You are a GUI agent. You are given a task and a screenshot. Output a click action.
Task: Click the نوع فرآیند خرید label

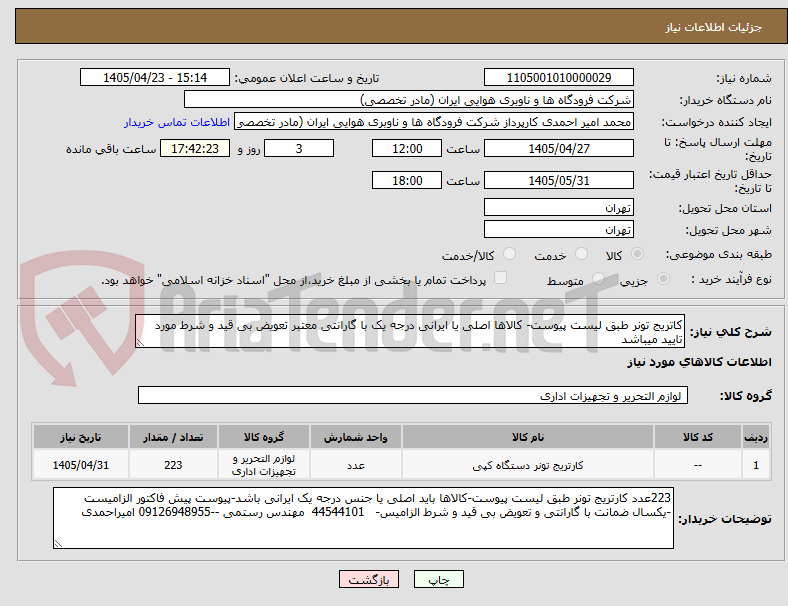(731, 279)
